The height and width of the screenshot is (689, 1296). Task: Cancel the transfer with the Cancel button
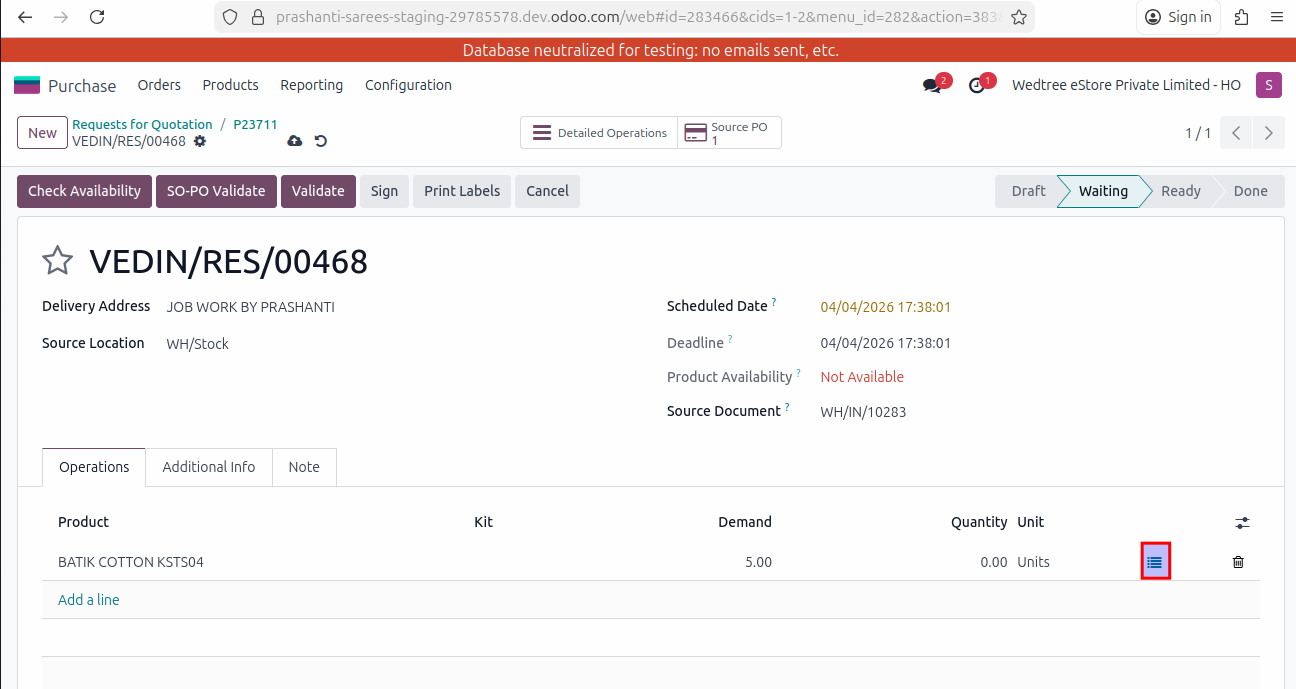click(x=547, y=191)
